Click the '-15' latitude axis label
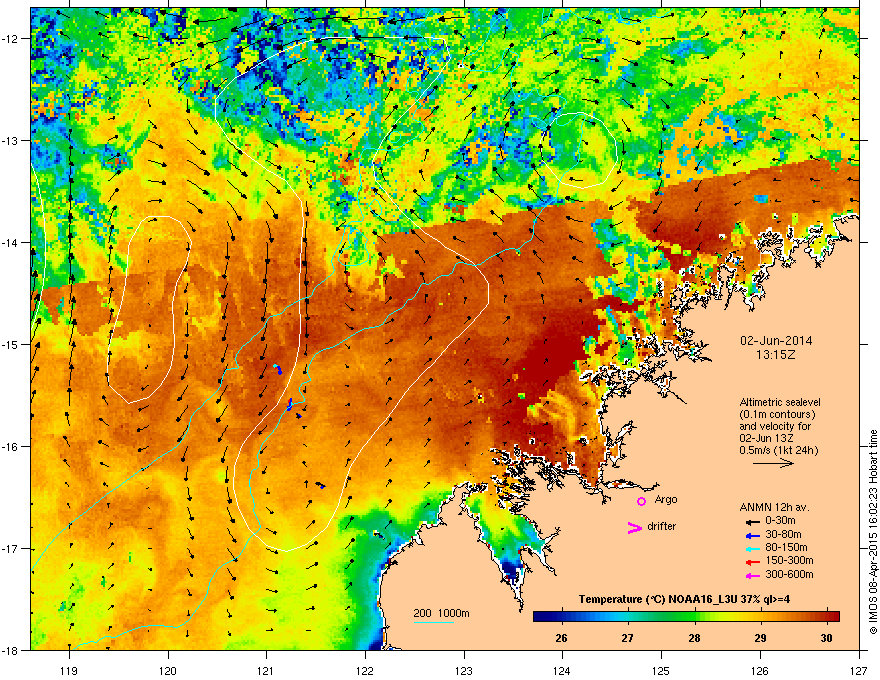This screenshot has height=680, width=880. (x=10, y=344)
